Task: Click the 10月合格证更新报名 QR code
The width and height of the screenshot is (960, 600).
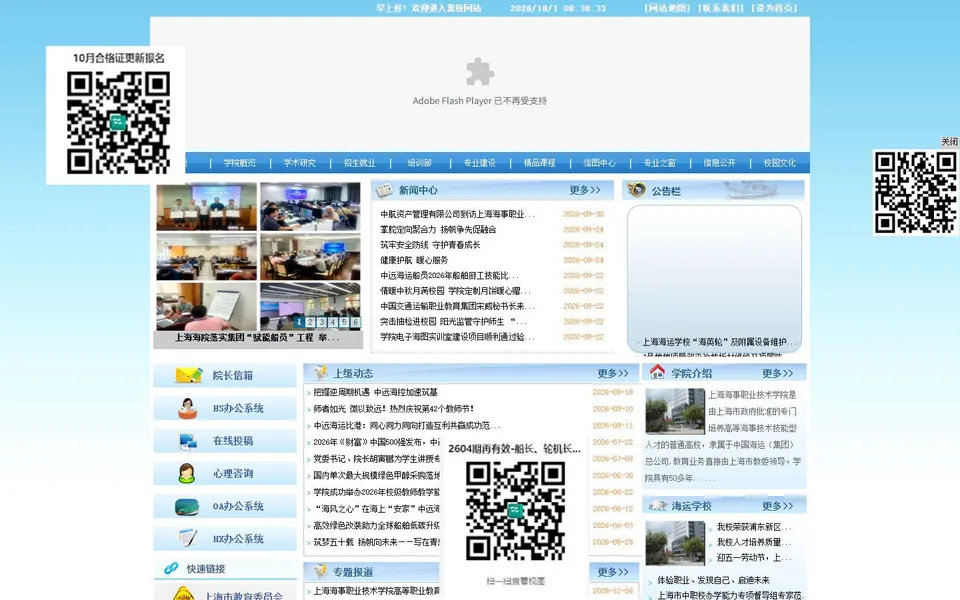Action: coord(118,122)
